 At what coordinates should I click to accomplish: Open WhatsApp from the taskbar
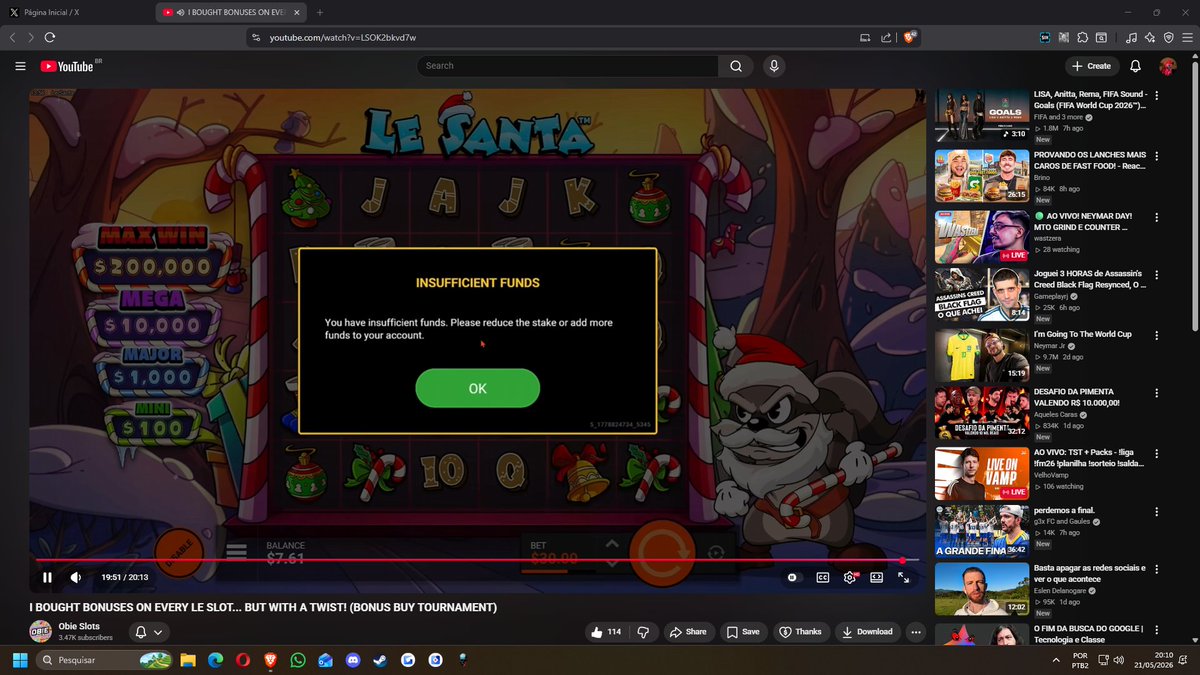[x=298, y=661]
